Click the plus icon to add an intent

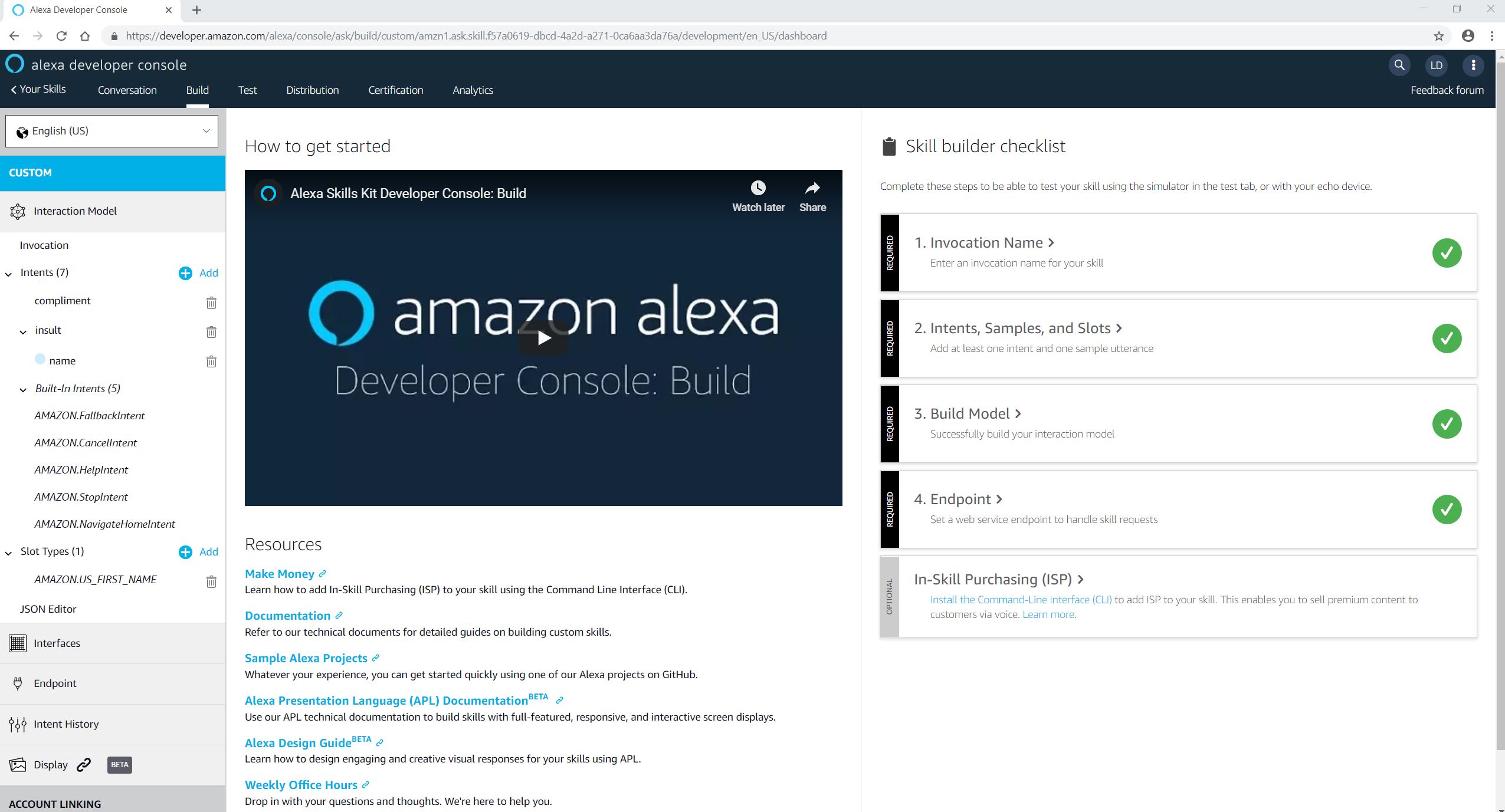click(185, 273)
